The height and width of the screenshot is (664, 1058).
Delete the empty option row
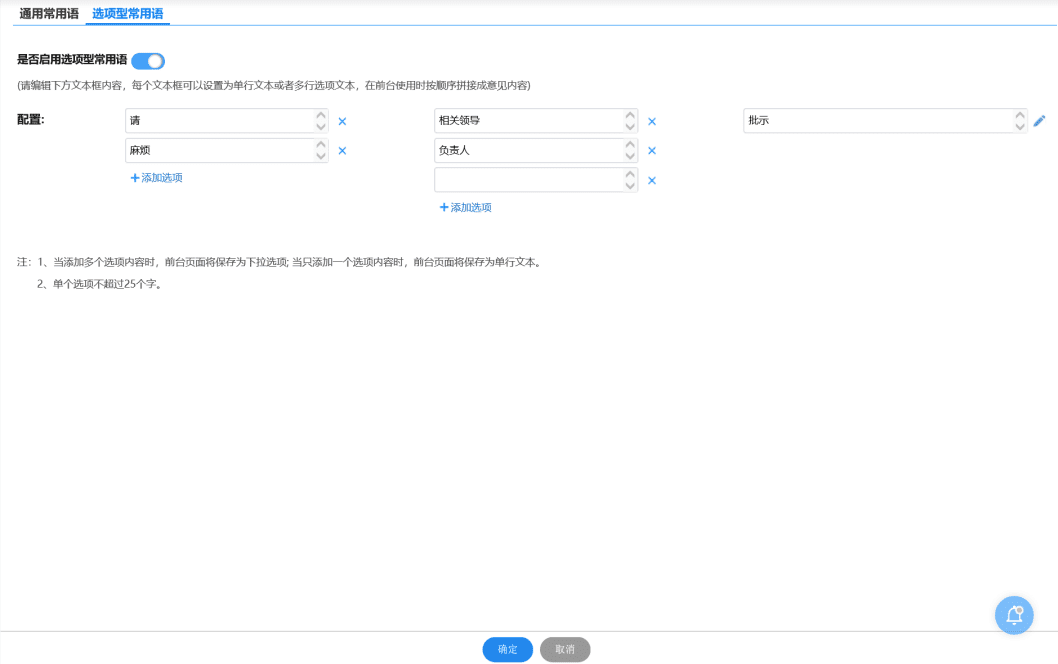click(x=652, y=180)
